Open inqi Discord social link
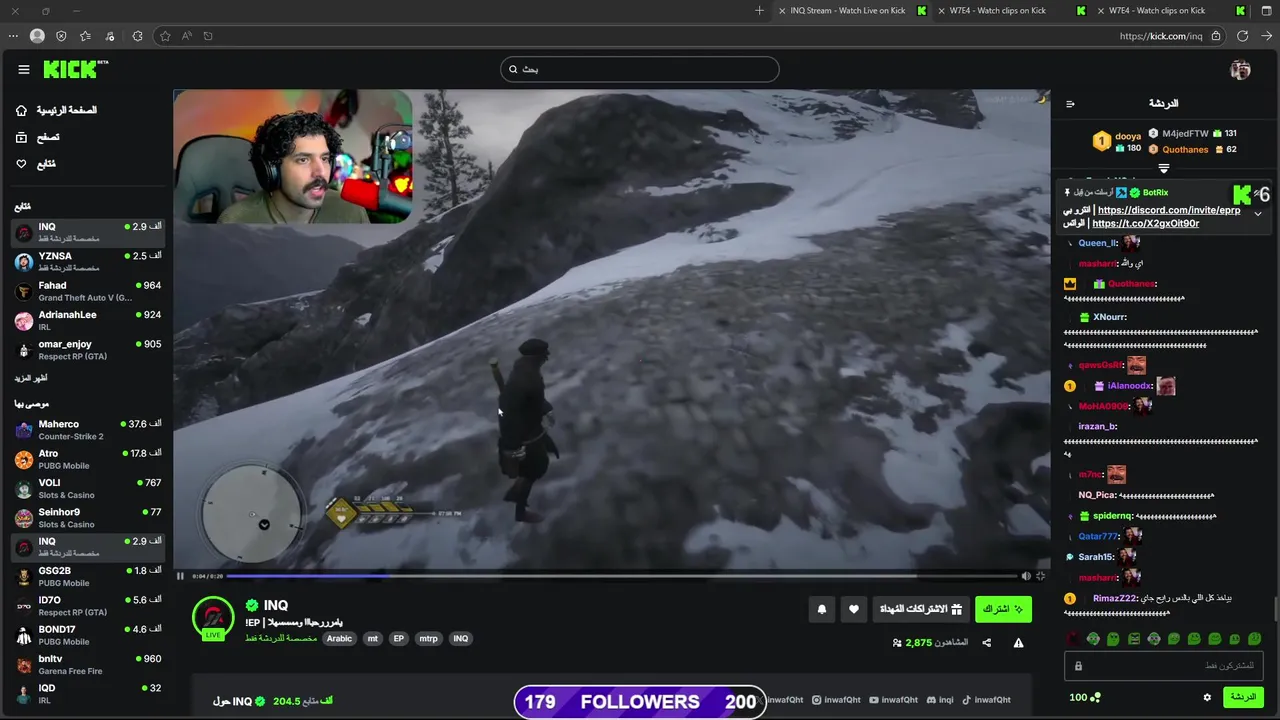Viewport: 1280px width, 720px height. point(940,700)
